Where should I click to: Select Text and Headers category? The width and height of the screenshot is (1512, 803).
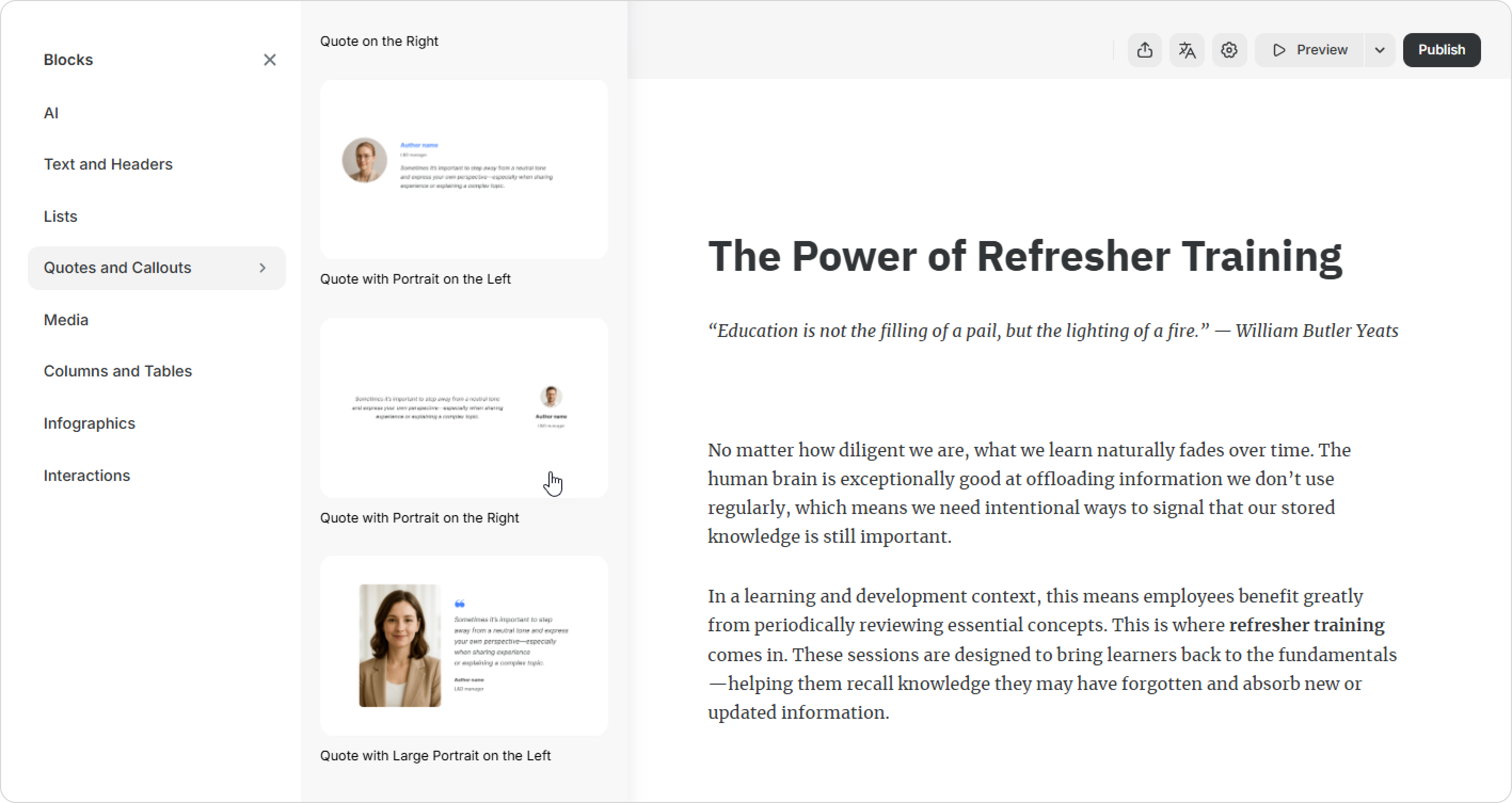click(108, 164)
